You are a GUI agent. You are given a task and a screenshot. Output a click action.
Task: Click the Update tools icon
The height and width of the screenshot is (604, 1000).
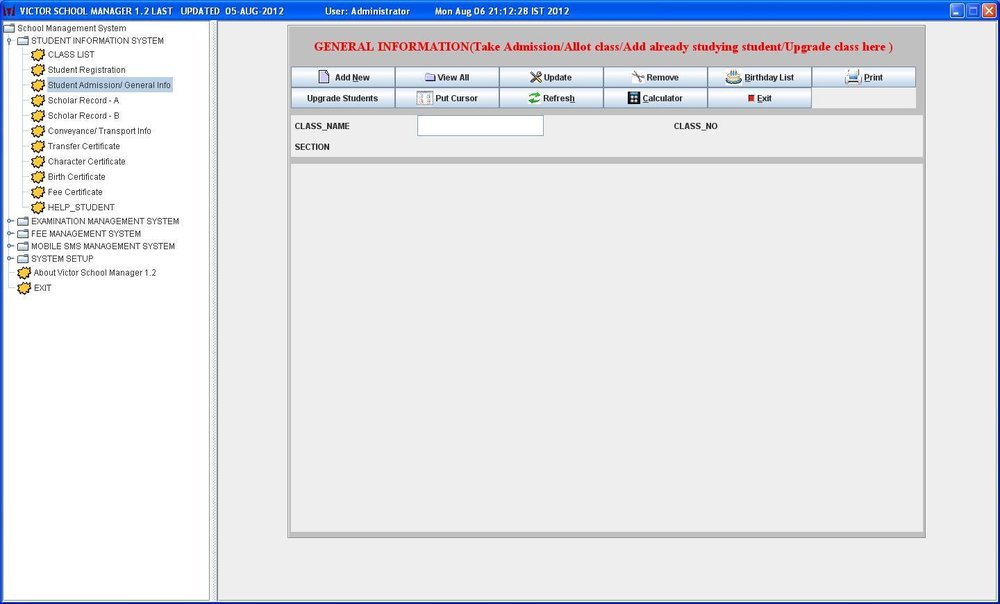click(535, 77)
